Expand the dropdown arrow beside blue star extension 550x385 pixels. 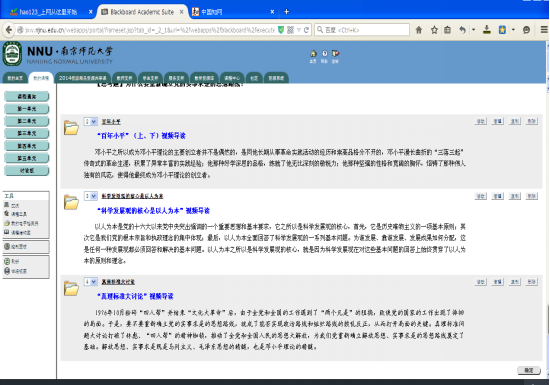(513, 30)
